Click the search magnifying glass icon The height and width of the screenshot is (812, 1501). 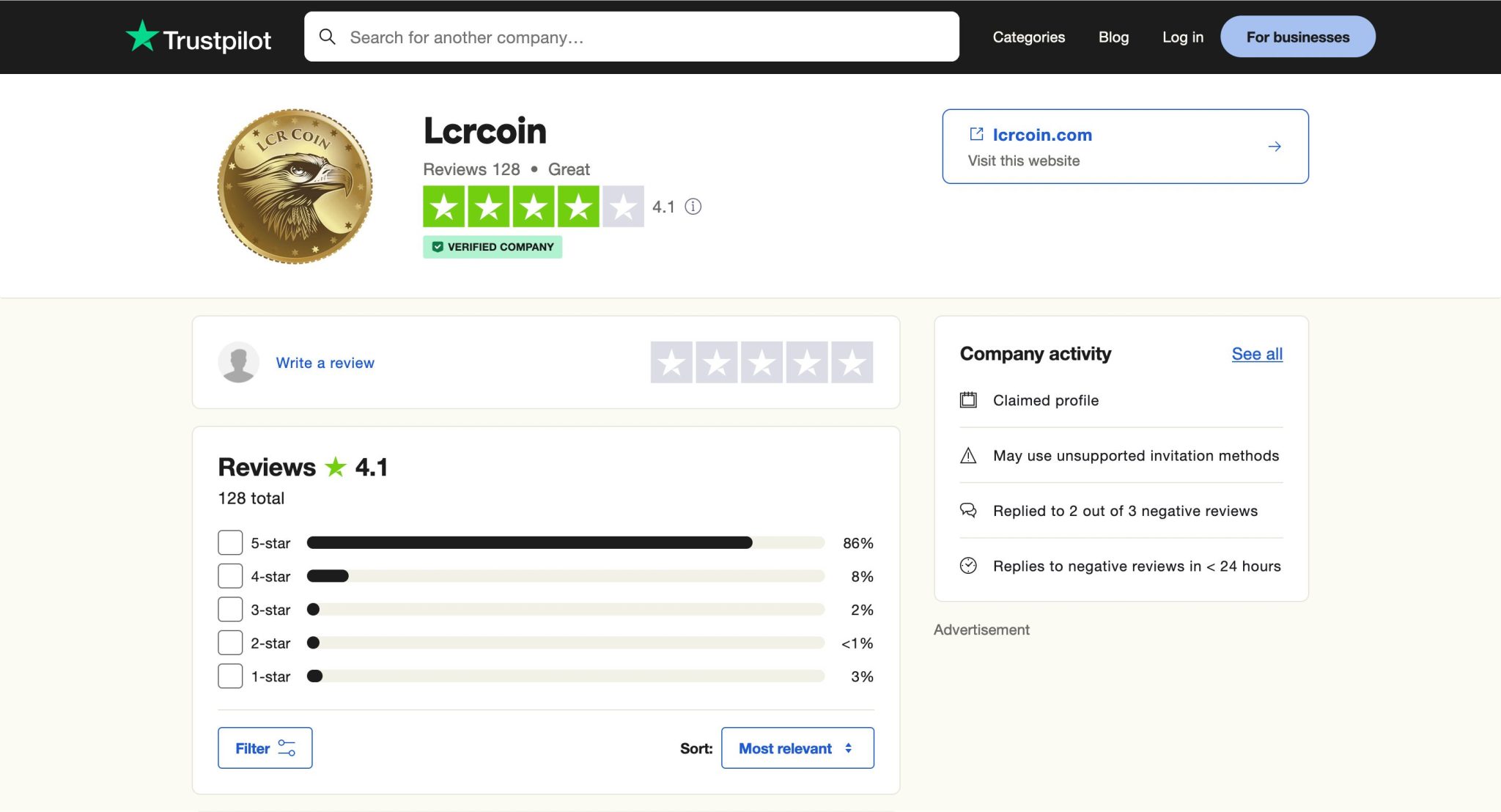point(328,36)
